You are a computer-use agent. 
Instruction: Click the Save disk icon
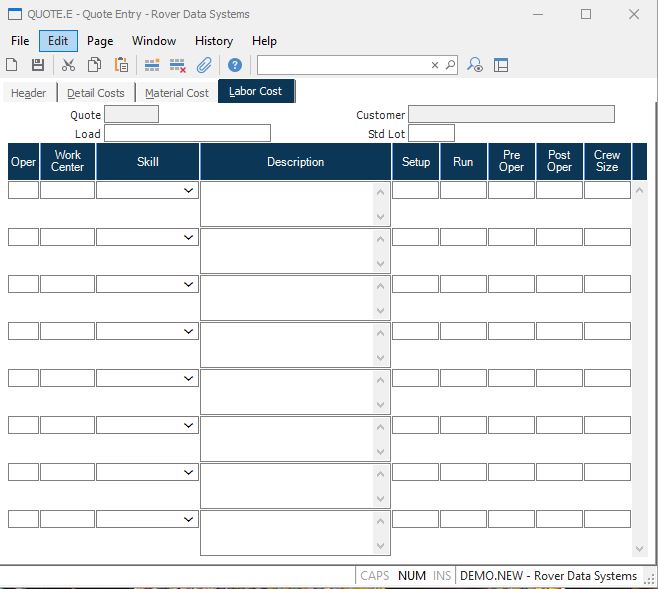click(38, 65)
